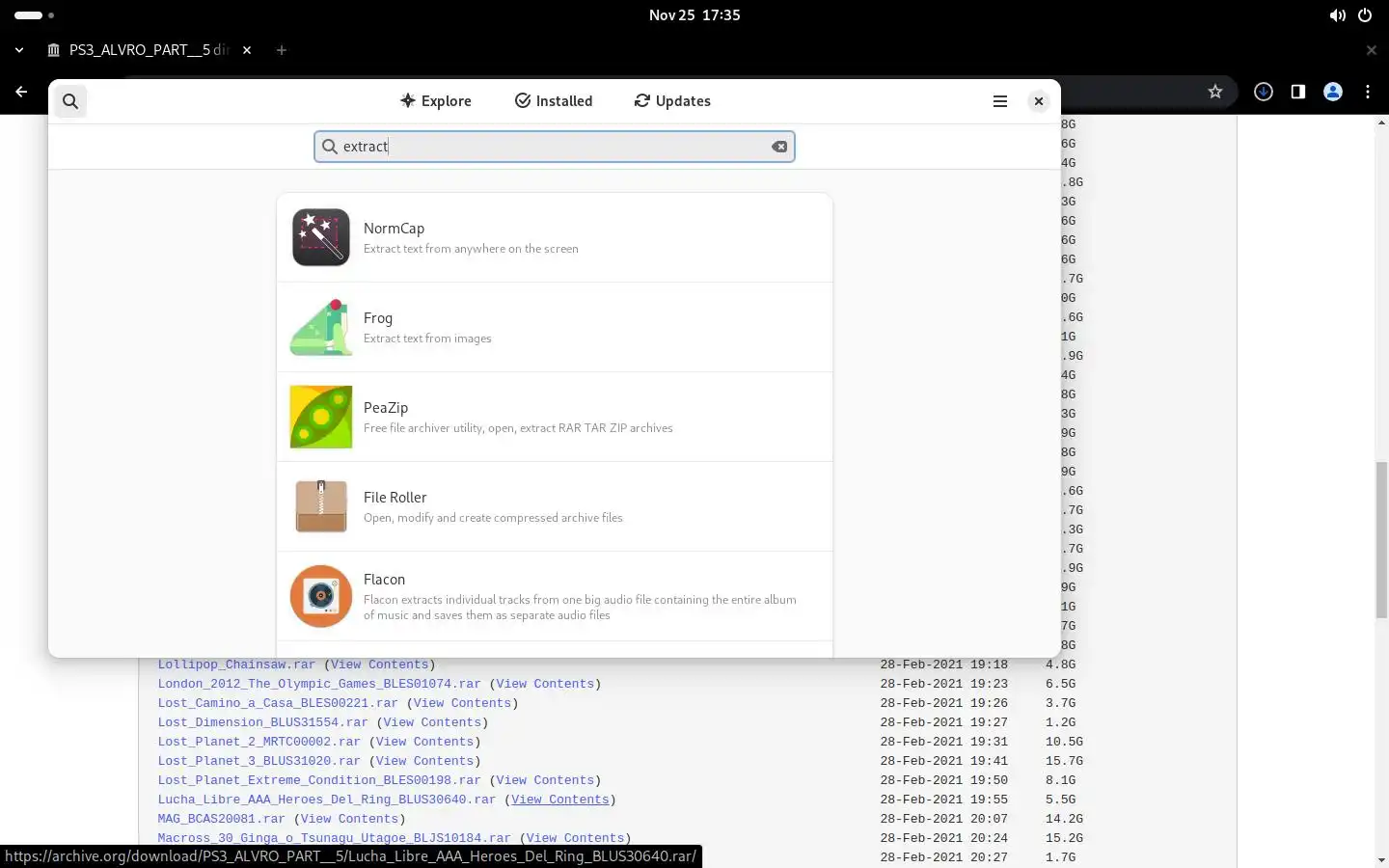Select PeaZip archiver description text

click(518, 428)
